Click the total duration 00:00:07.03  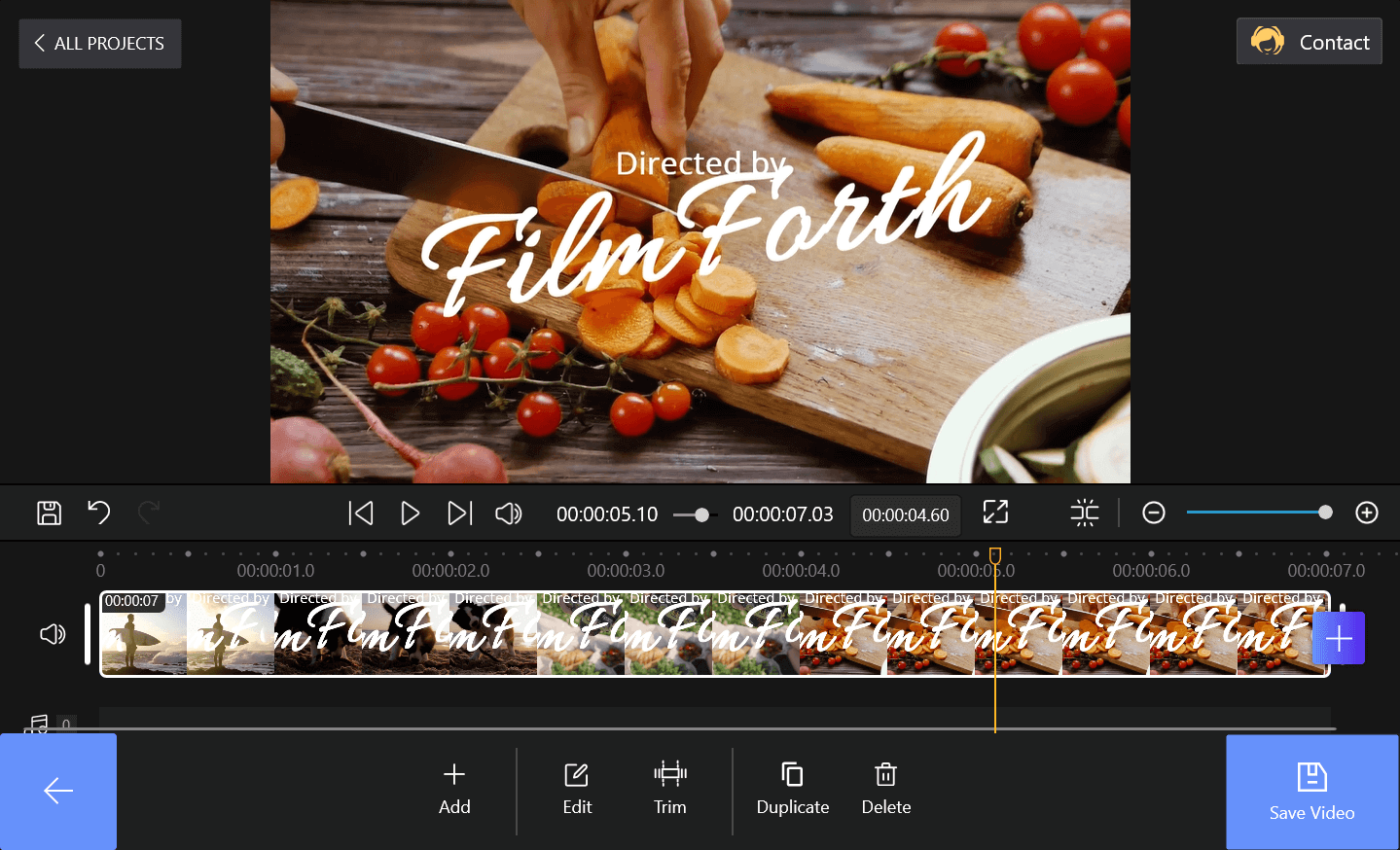[783, 514]
